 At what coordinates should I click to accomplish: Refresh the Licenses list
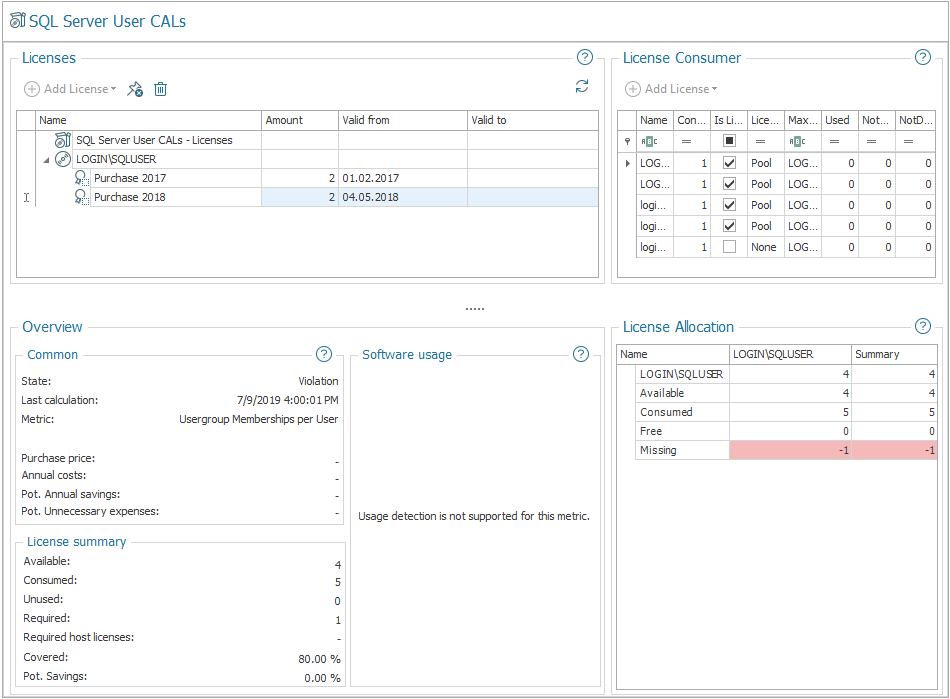tap(582, 86)
